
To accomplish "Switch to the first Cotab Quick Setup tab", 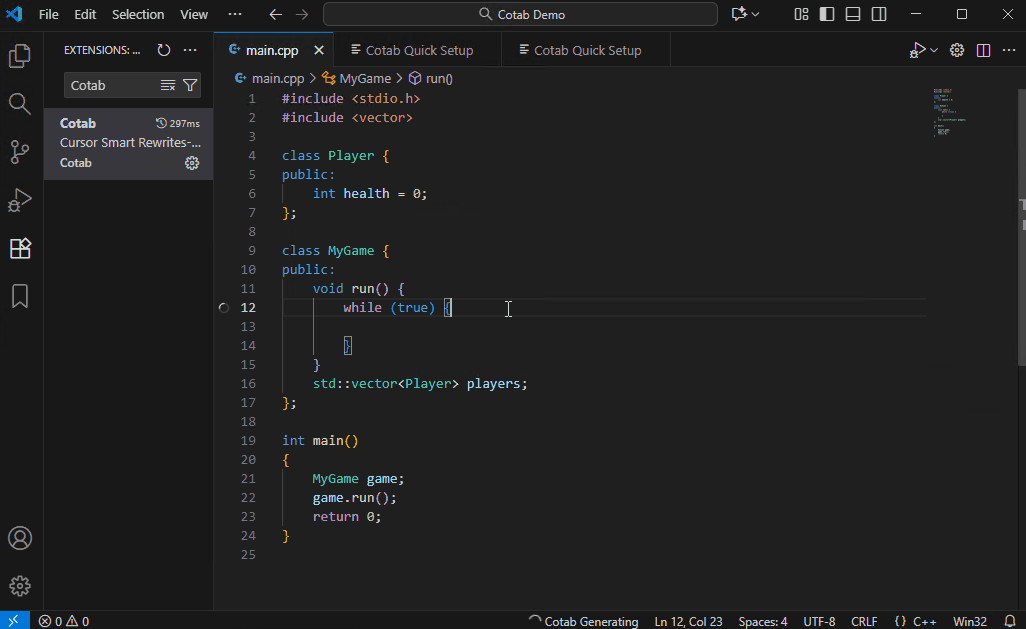I will coord(419,50).
